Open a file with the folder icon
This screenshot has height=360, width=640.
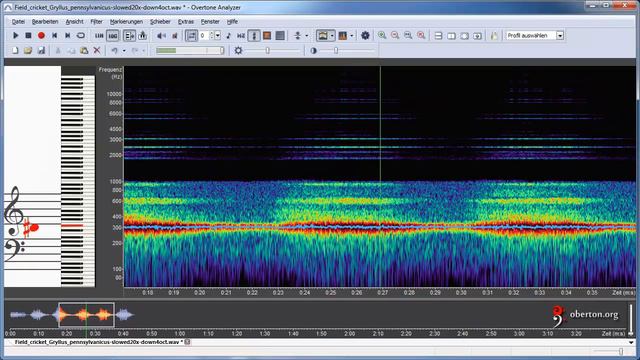point(28,51)
